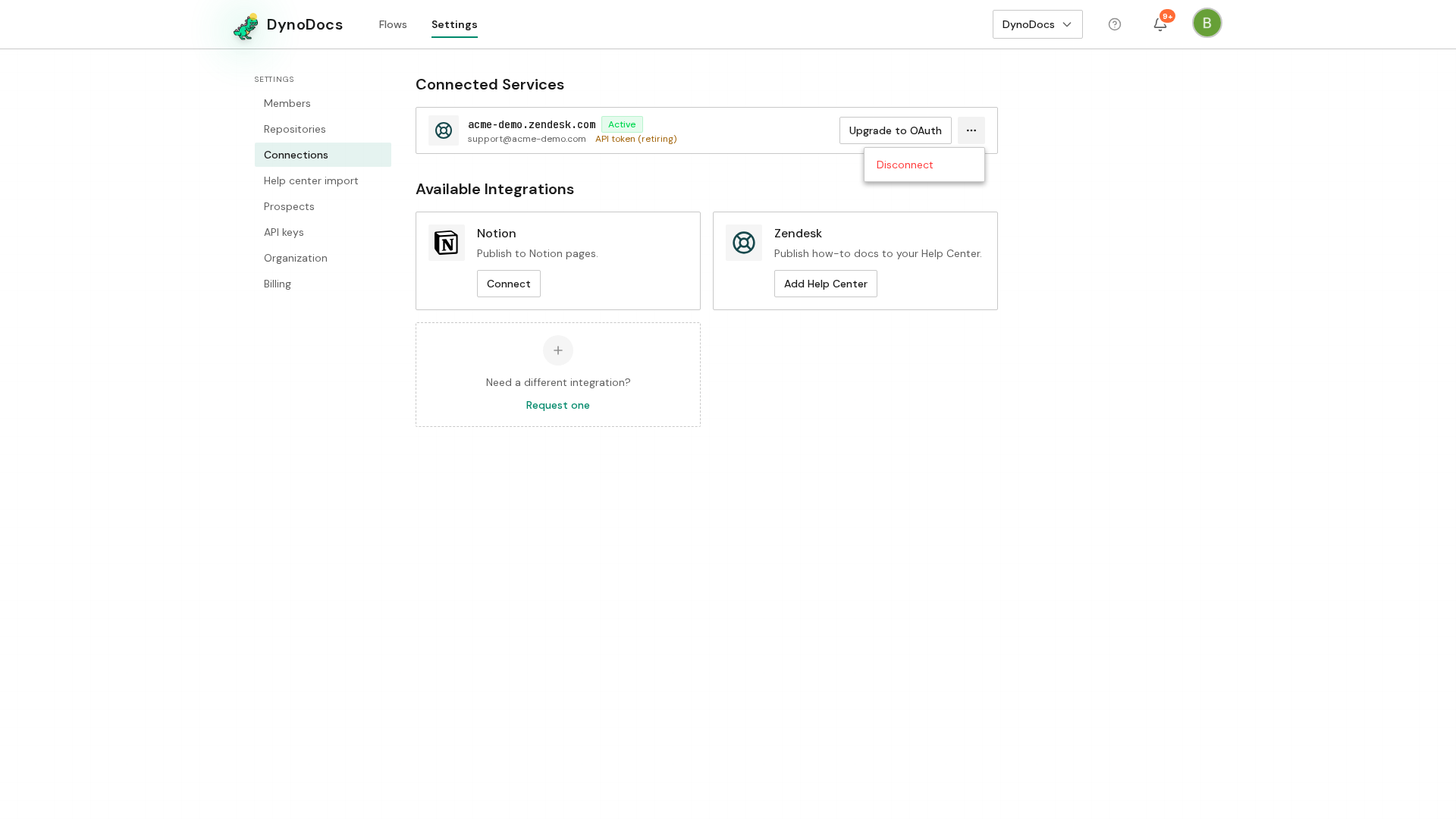Select Connections in the sidebar
Image resolution: width=1456 pixels, height=819 pixels.
(323, 155)
